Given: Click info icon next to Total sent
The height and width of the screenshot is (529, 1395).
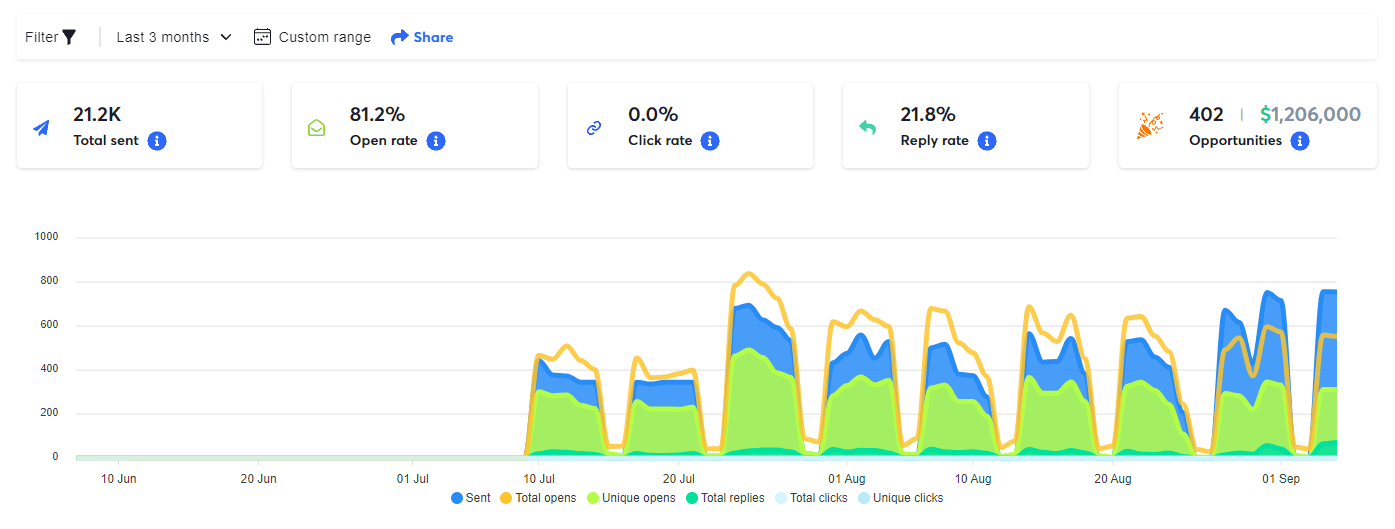Looking at the screenshot, I should tap(157, 141).
